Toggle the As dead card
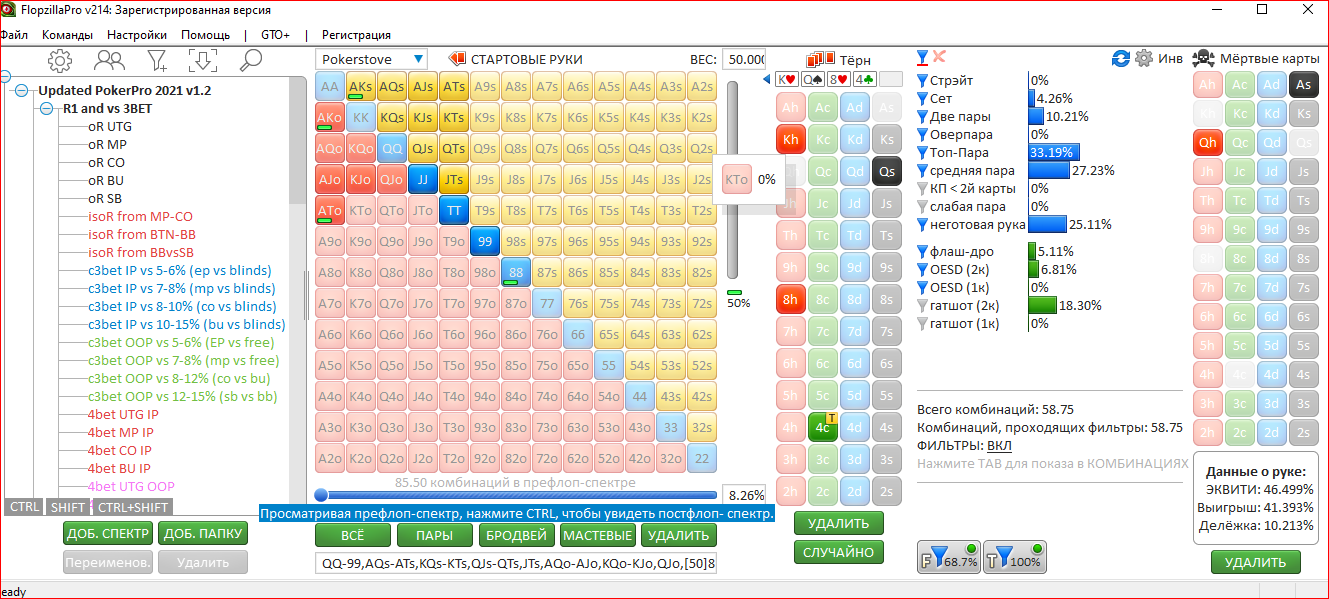Viewport: 1329px width, 599px height. tap(1304, 85)
